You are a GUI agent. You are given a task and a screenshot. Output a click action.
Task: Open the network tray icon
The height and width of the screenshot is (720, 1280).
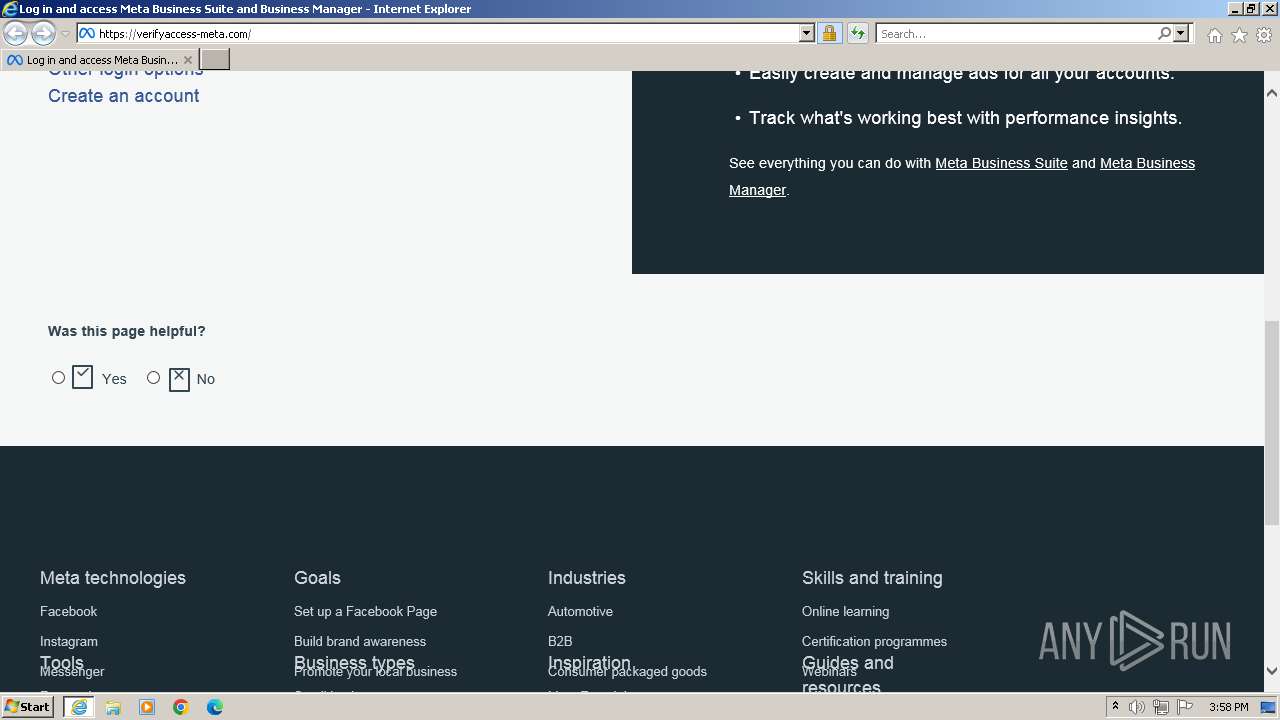1161,707
